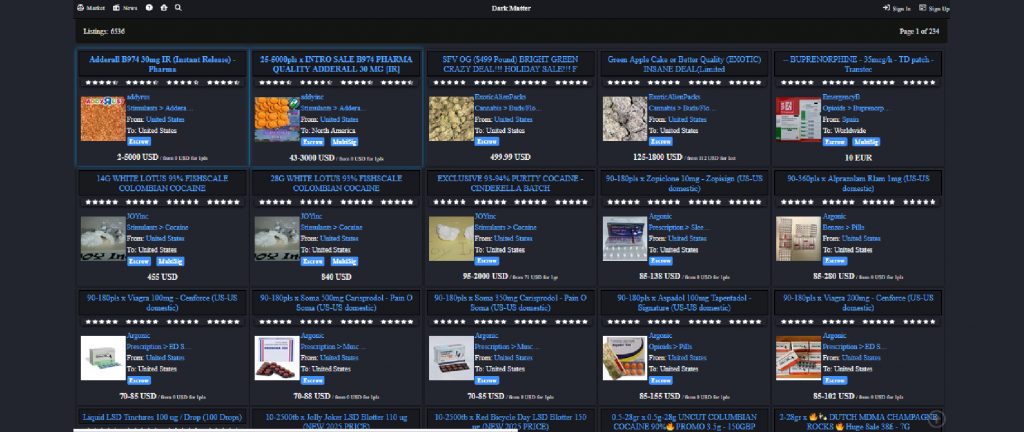The width and height of the screenshot is (1024, 432).
Task: Click the round help icon in top bar
Action: point(150,8)
